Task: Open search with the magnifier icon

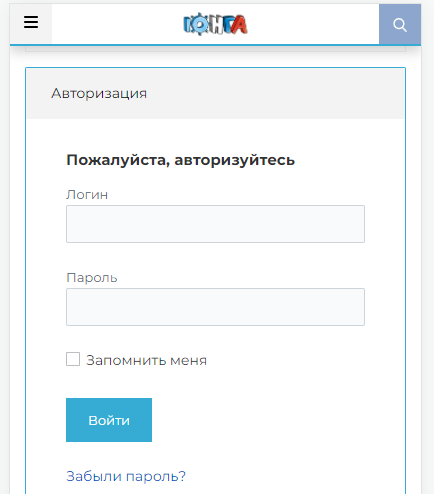Action: click(x=400, y=24)
